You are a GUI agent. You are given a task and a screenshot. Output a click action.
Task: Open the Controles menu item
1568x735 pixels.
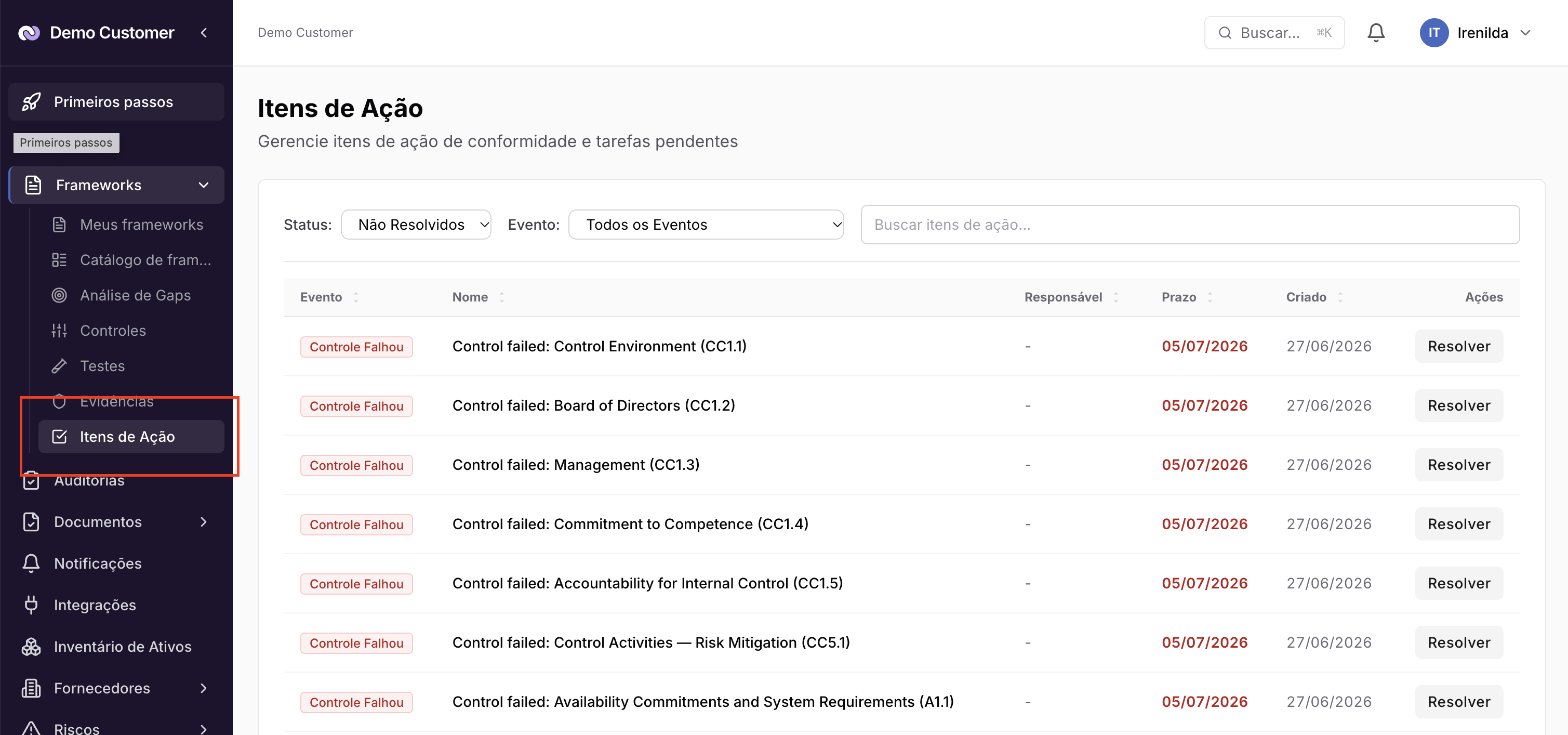pos(131,331)
